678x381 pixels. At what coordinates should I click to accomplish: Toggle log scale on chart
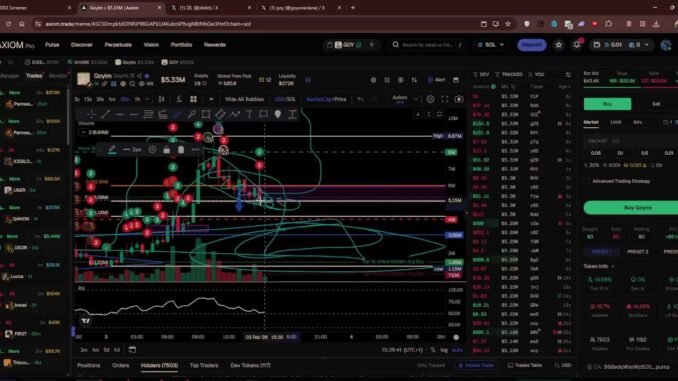444,350
